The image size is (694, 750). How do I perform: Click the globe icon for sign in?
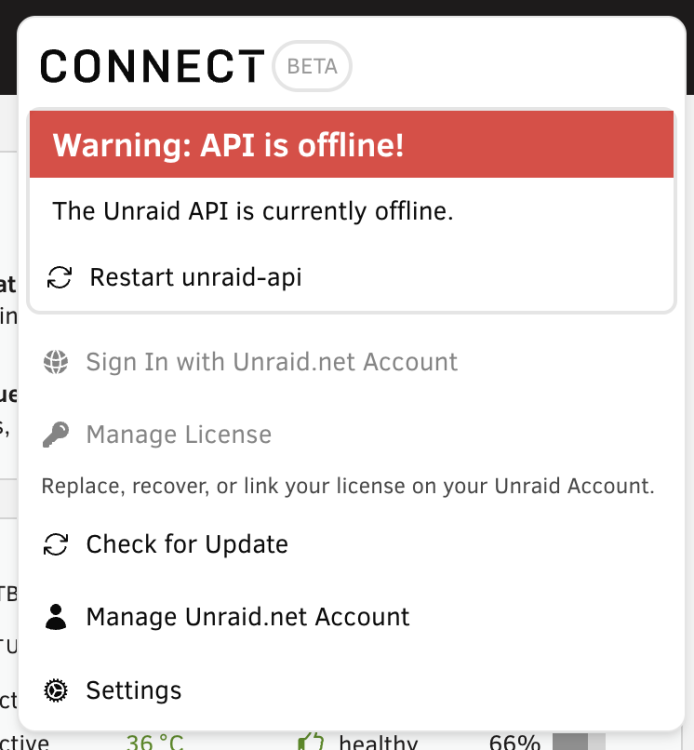tap(56, 362)
